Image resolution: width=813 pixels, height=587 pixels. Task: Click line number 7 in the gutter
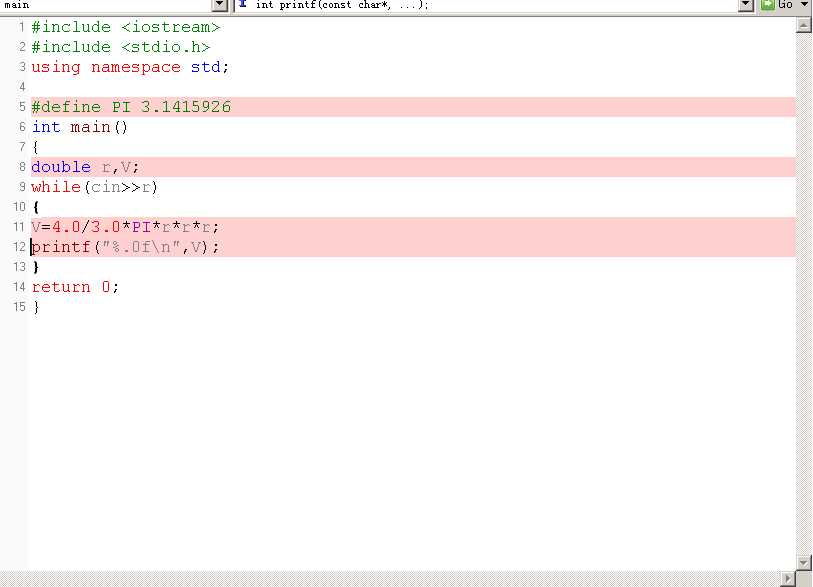click(22, 147)
